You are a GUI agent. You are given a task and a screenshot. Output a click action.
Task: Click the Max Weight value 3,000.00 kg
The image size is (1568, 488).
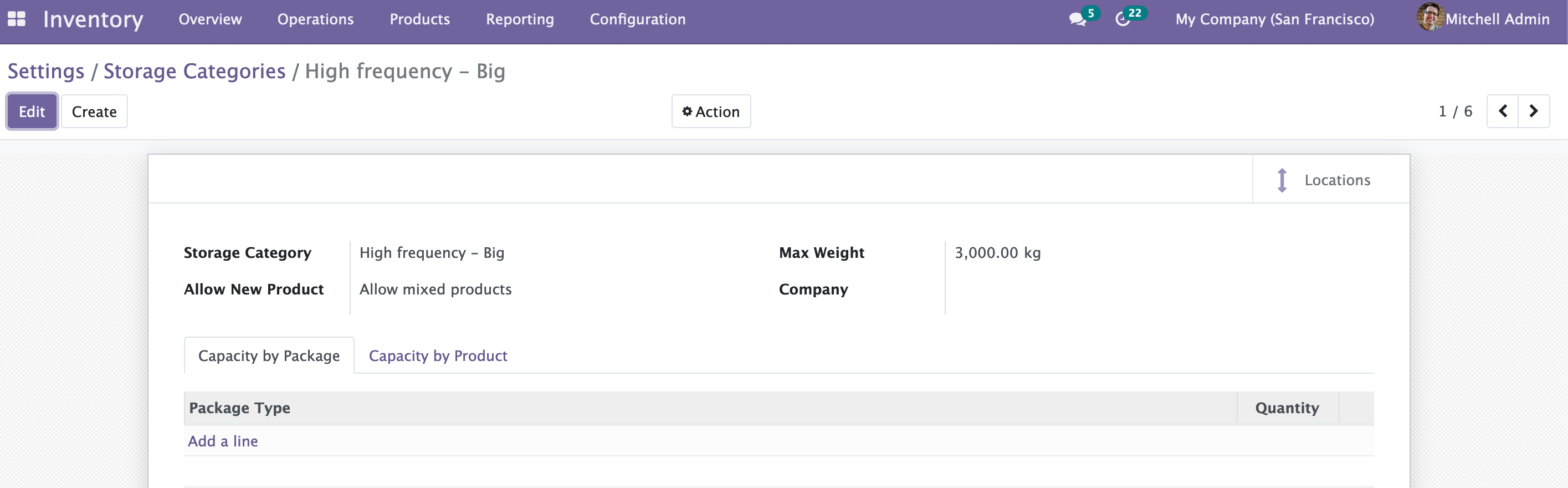998,253
